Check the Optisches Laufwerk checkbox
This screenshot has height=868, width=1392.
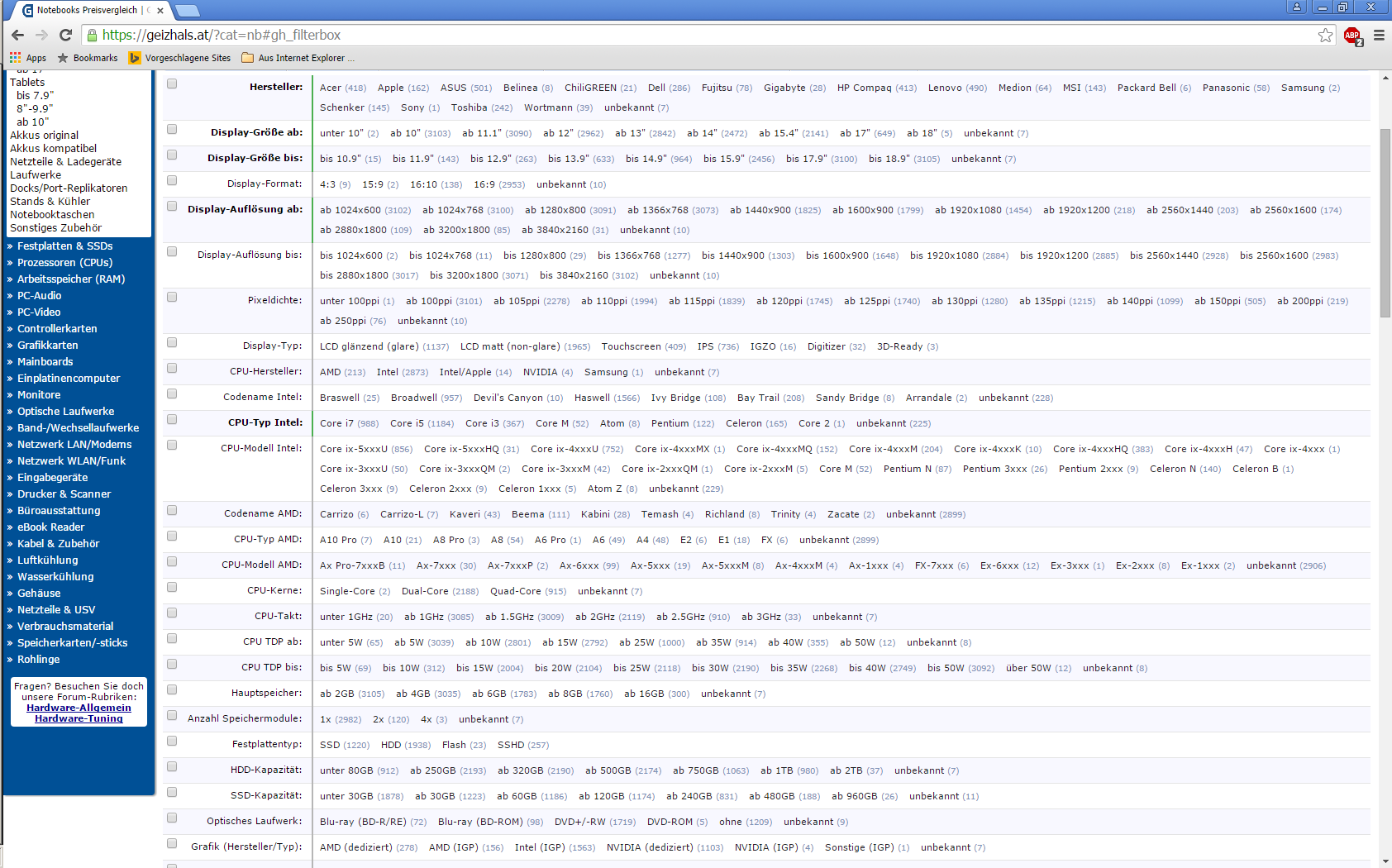(172, 818)
